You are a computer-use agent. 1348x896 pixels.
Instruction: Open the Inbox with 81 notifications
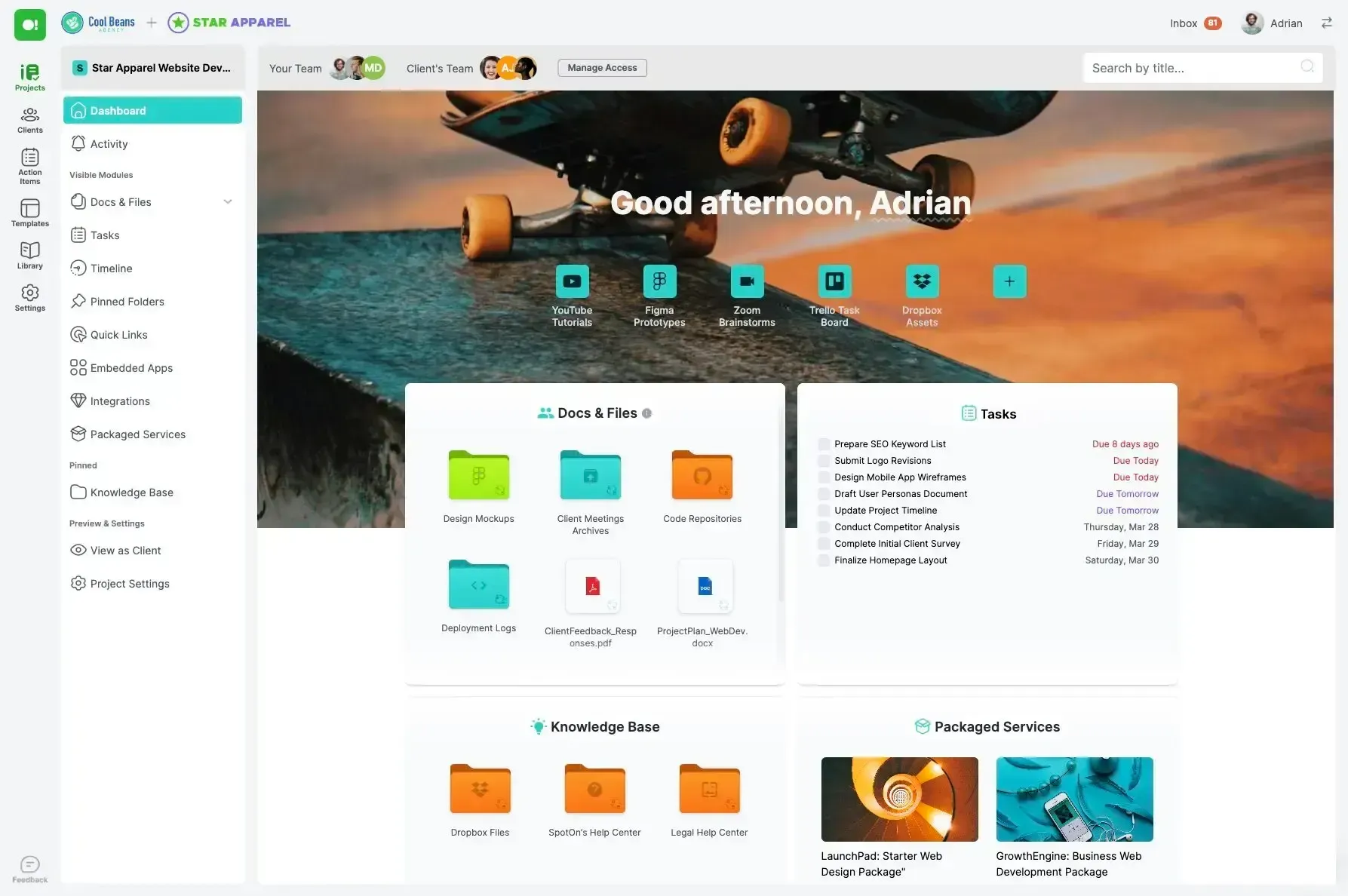click(x=1196, y=23)
